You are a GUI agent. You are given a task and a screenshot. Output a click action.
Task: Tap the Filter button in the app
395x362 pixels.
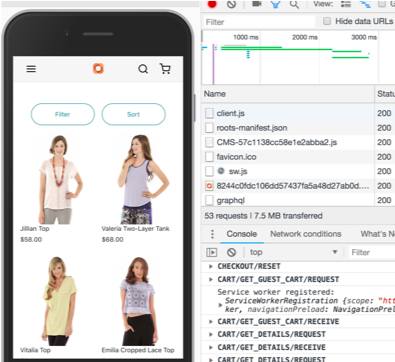coord(63,114)
